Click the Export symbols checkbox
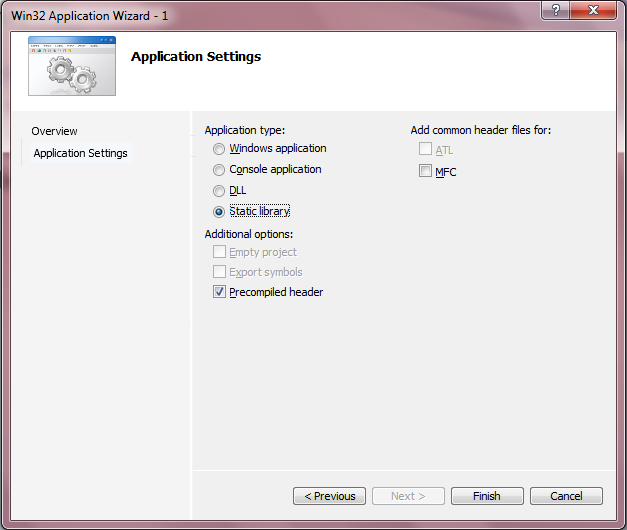This screenshot has width=627, height=530. tap(219, 272)
